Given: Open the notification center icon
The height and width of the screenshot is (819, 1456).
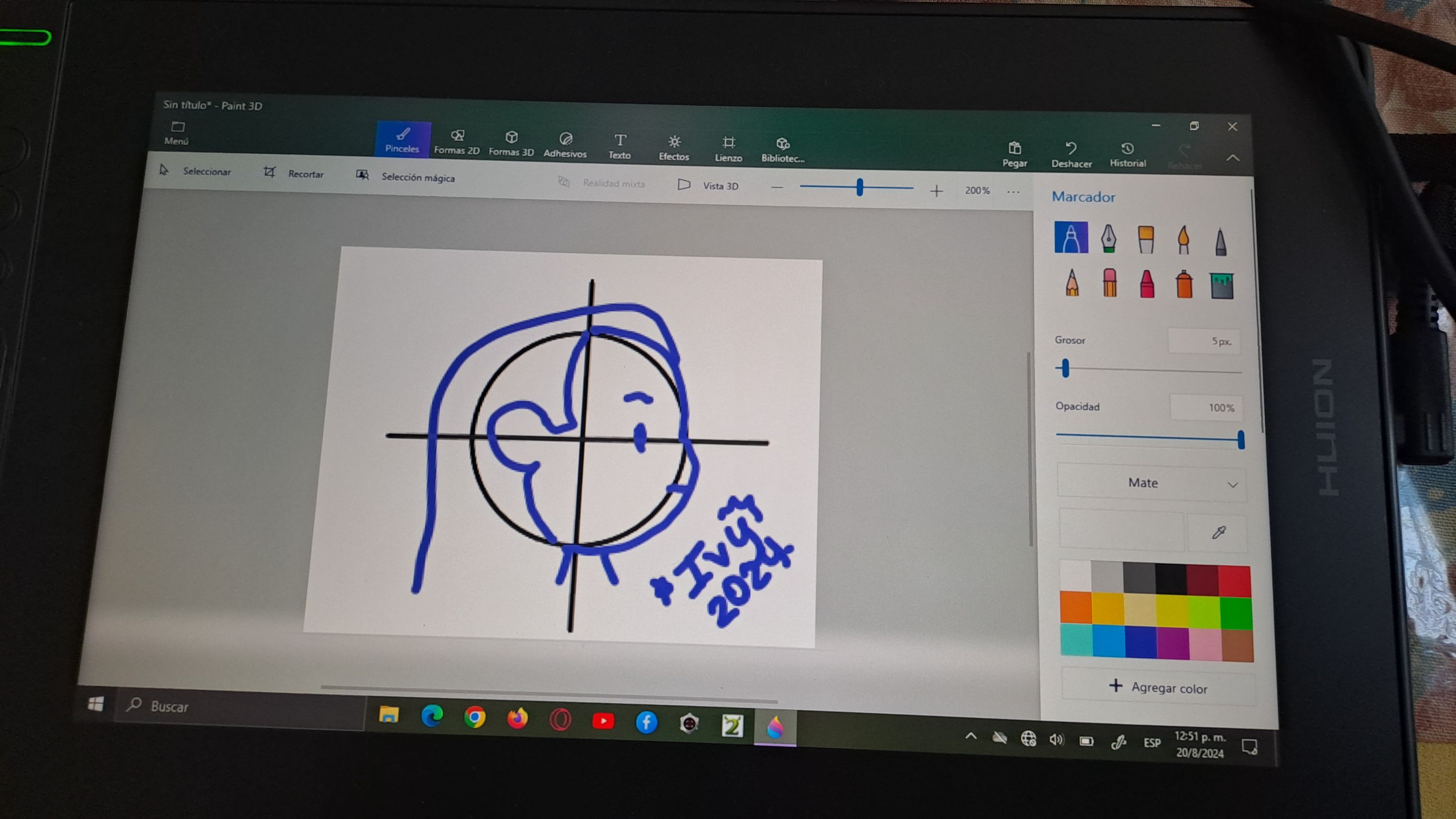Looking at the screenshot, I should tap(1249, 747).
